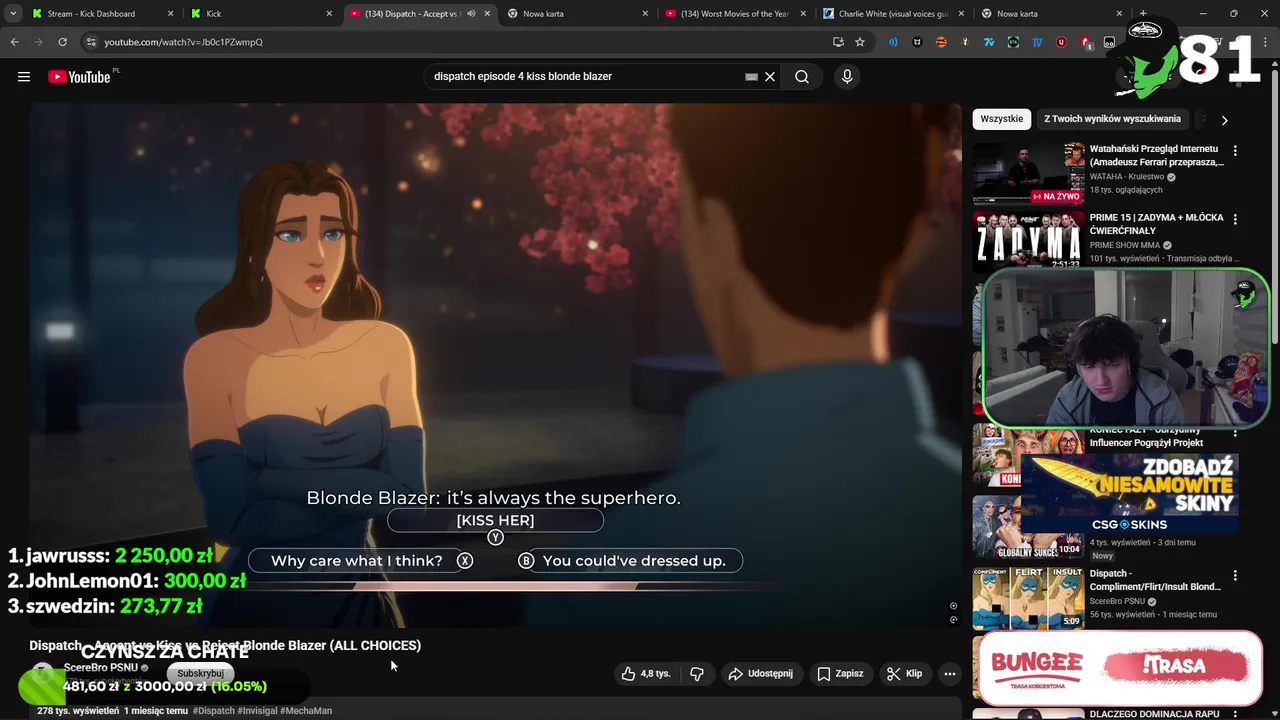Image resolution: width=1280 pixels, height=720 pixels.
Task: Click the in-game choice timer bar
Action: pyautogui.click(x=495, y=586)
